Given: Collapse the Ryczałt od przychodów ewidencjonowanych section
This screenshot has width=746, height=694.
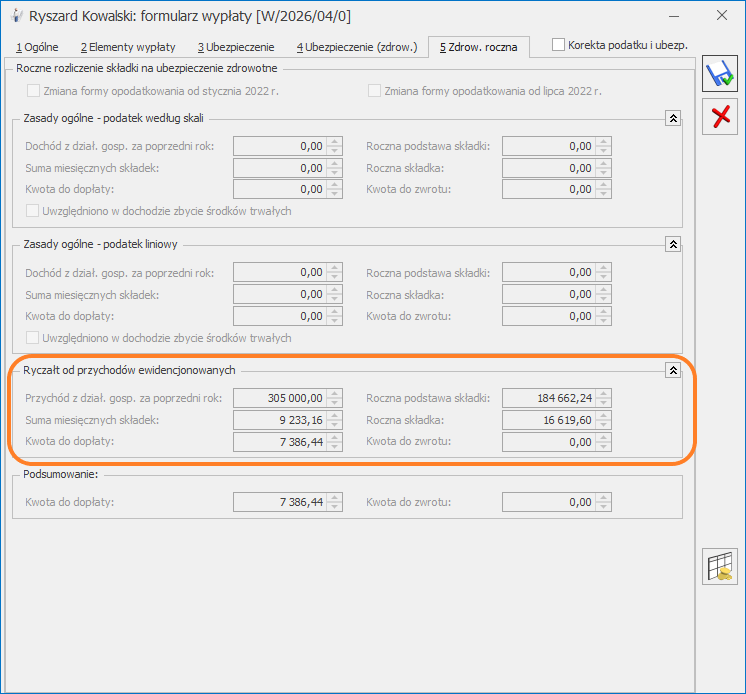Looking at the screenshot, I should pos(673,370).
